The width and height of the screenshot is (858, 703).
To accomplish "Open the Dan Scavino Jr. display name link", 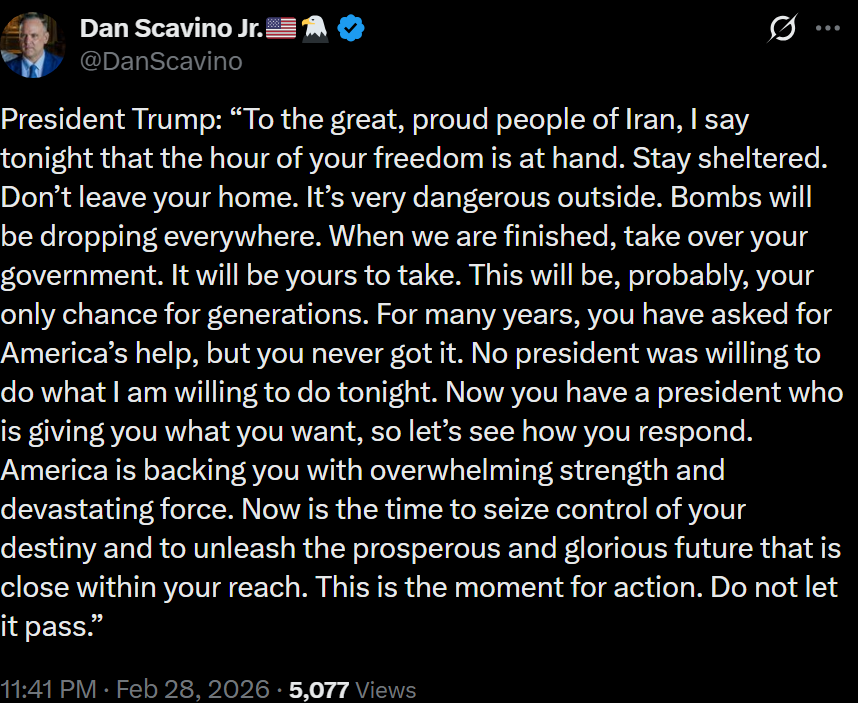I will click(x=171, y=29).
